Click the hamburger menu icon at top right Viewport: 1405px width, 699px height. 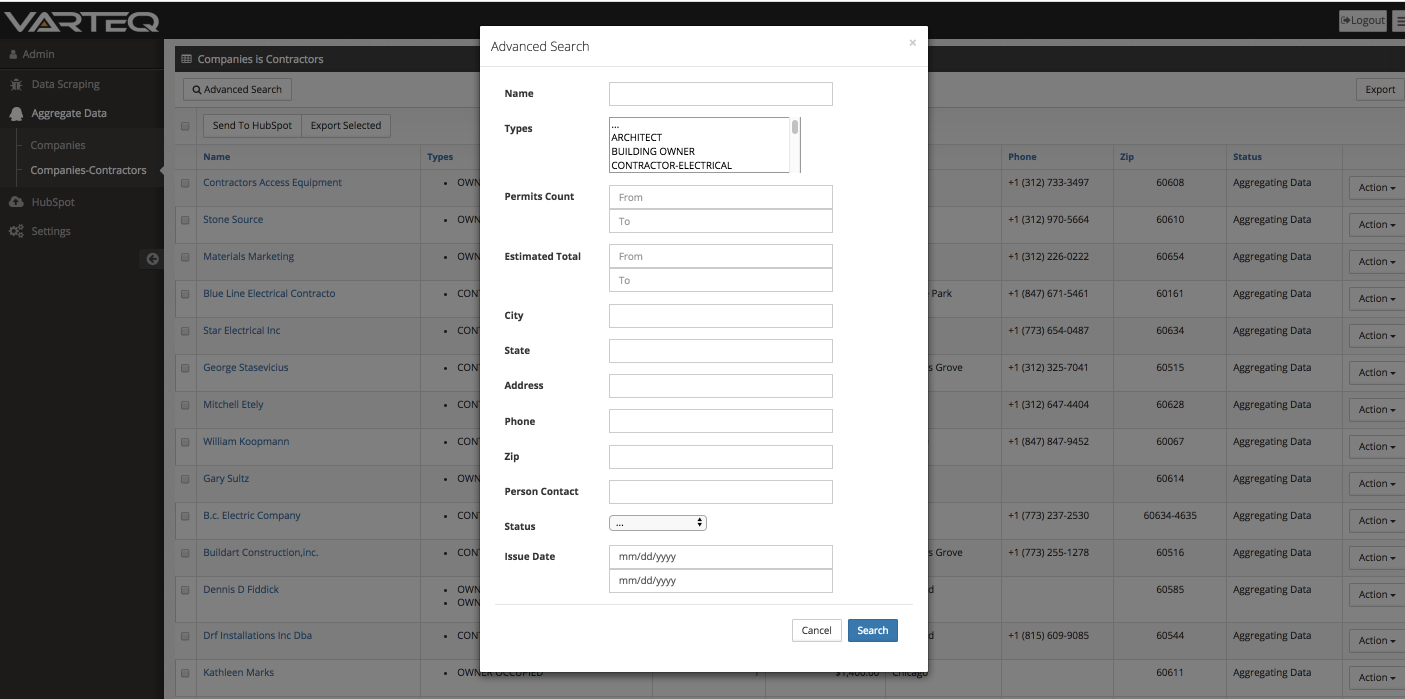(x=1398, y=21)
